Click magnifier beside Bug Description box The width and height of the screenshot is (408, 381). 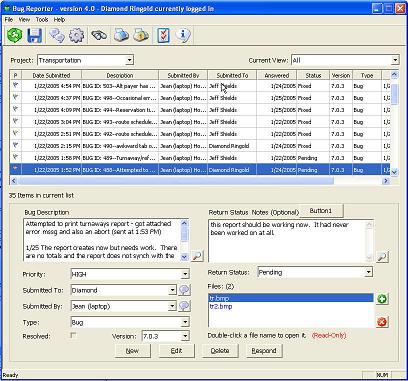tap(197, 256)
